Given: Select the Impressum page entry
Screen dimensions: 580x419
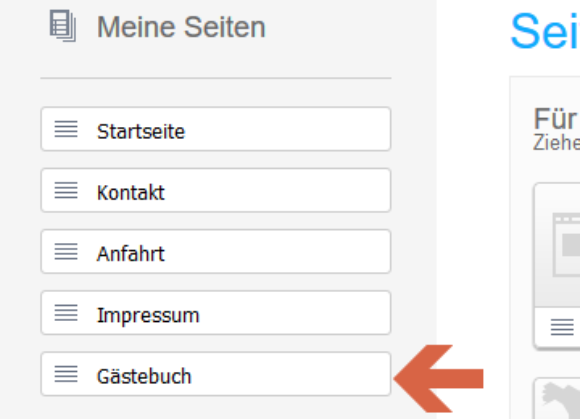Looking at the screenshot, I should 216,313.
